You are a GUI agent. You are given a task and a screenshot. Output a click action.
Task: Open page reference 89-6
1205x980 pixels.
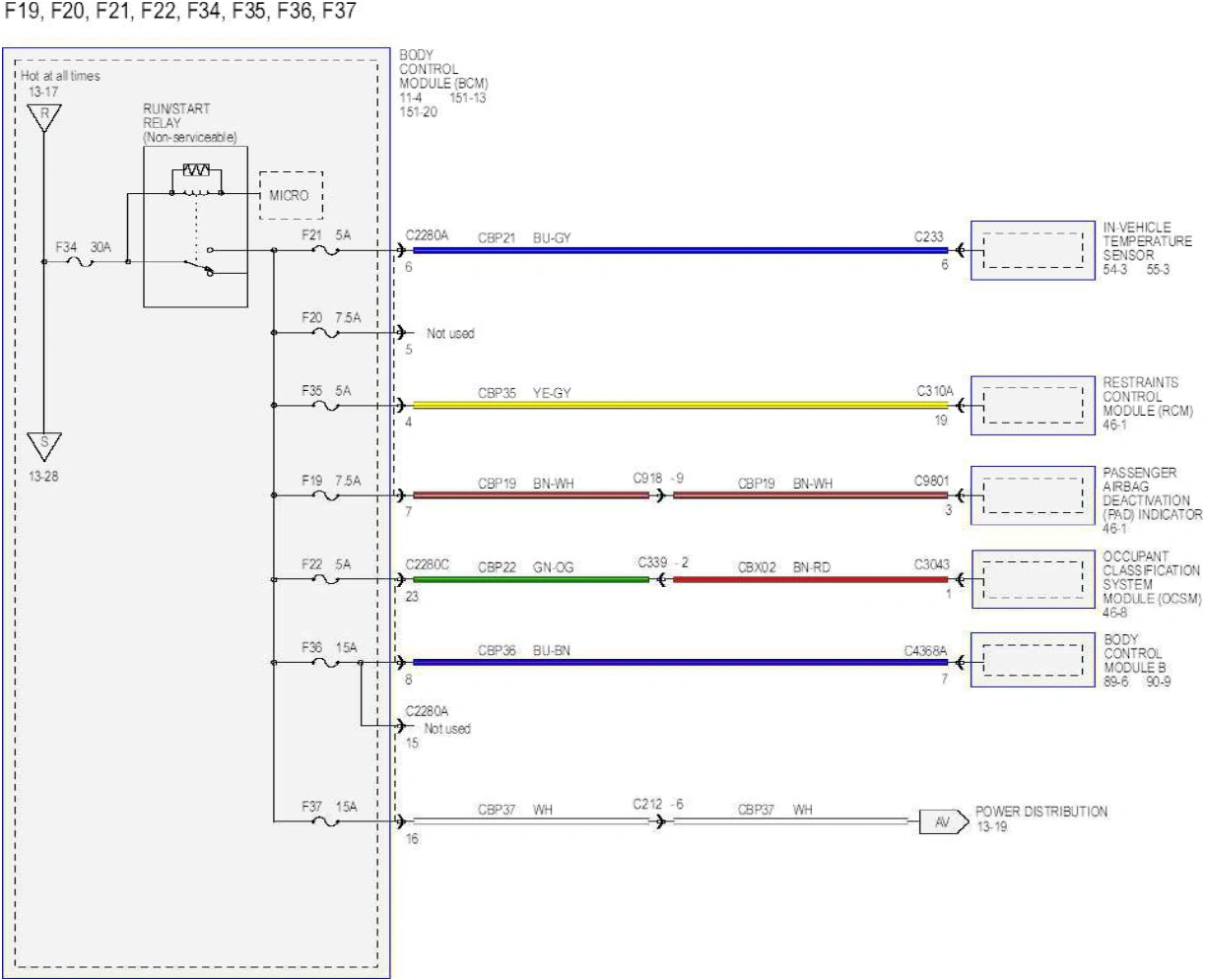pos(1116,682)
